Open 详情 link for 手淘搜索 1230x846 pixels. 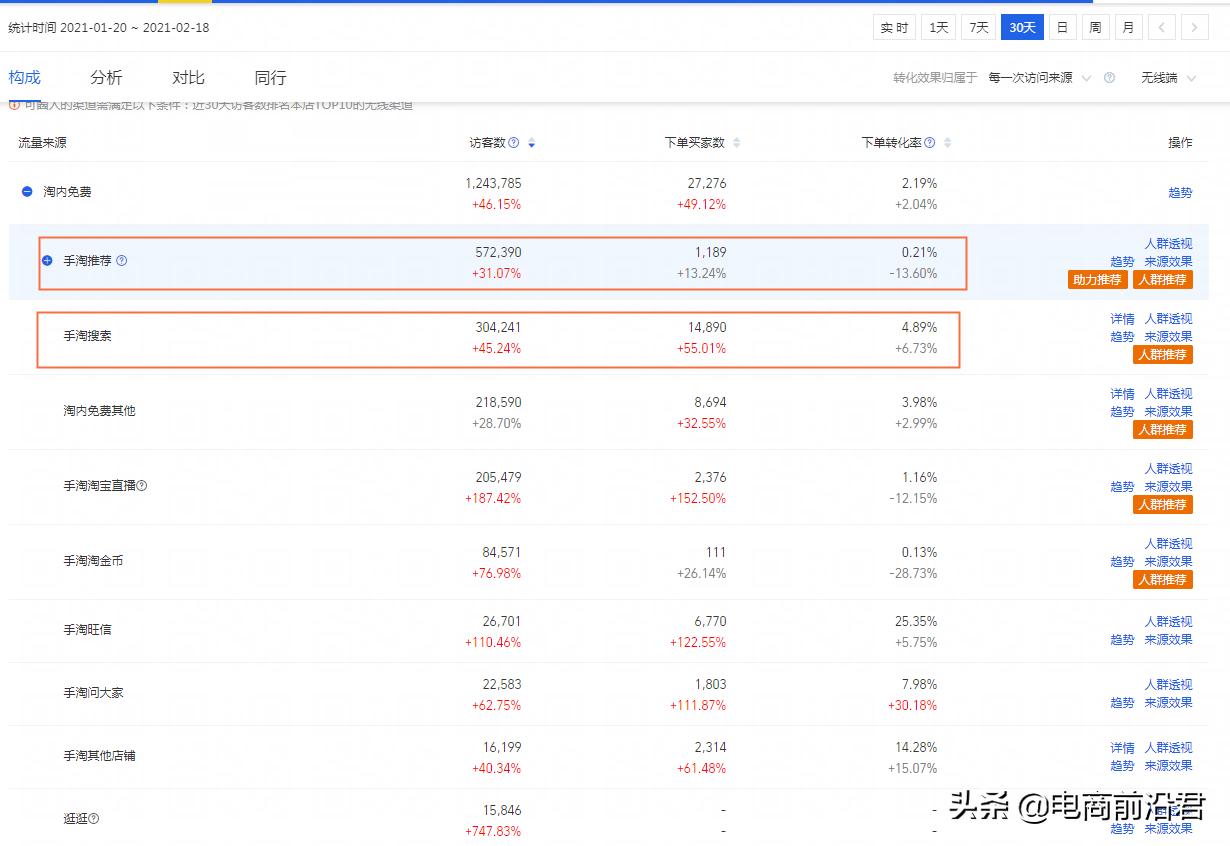click(x=1121, y=318)
